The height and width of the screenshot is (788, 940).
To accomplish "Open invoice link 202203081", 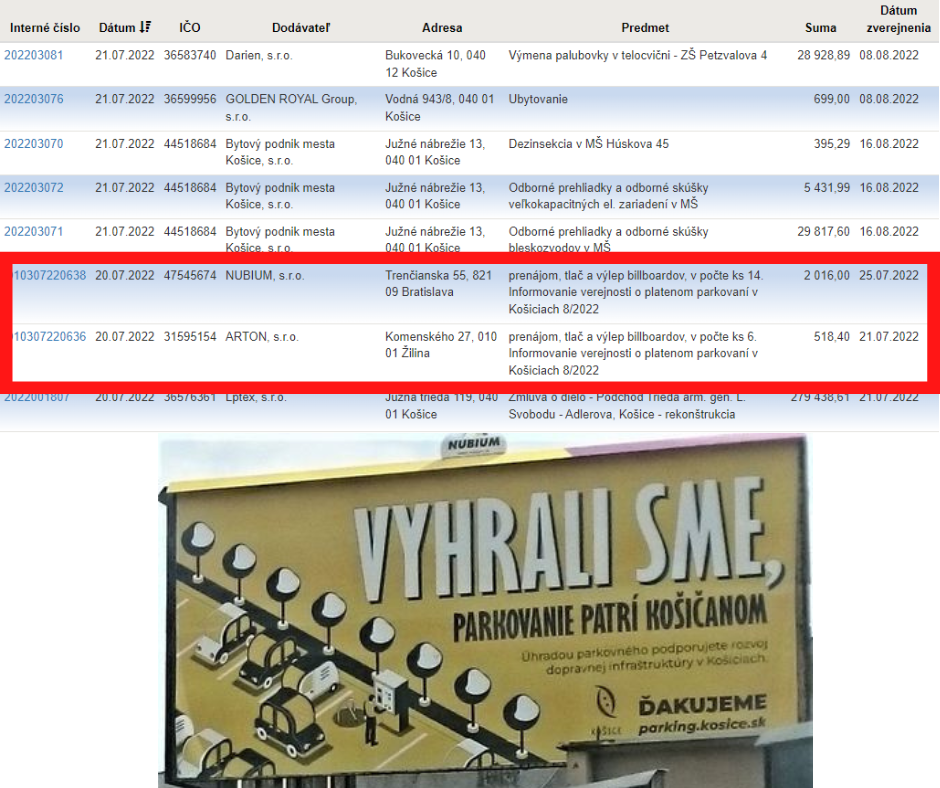I will 34,56.
